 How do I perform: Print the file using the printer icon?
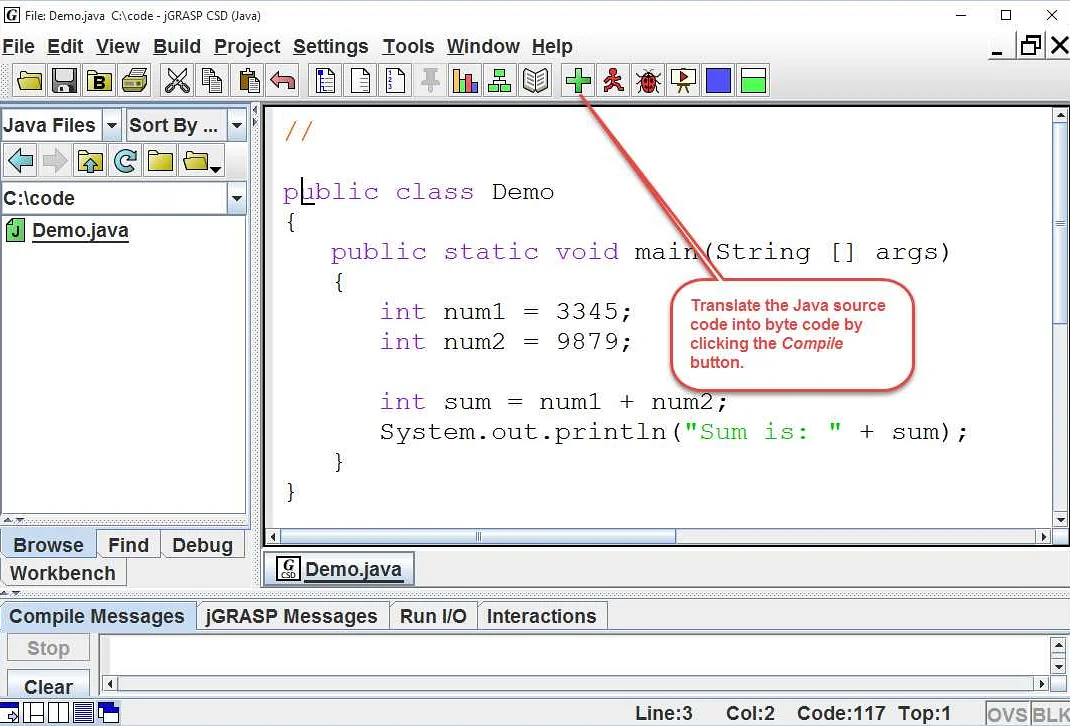tap(134, 80)
